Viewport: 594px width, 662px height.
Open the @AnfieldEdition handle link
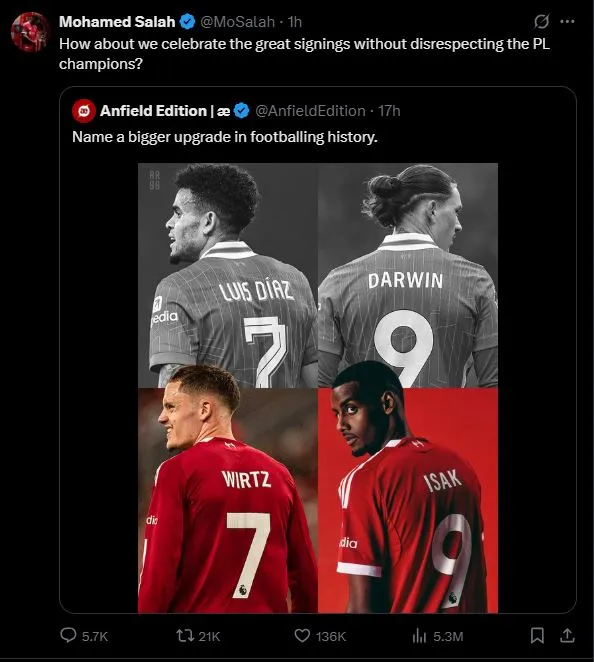coord(310,111)
